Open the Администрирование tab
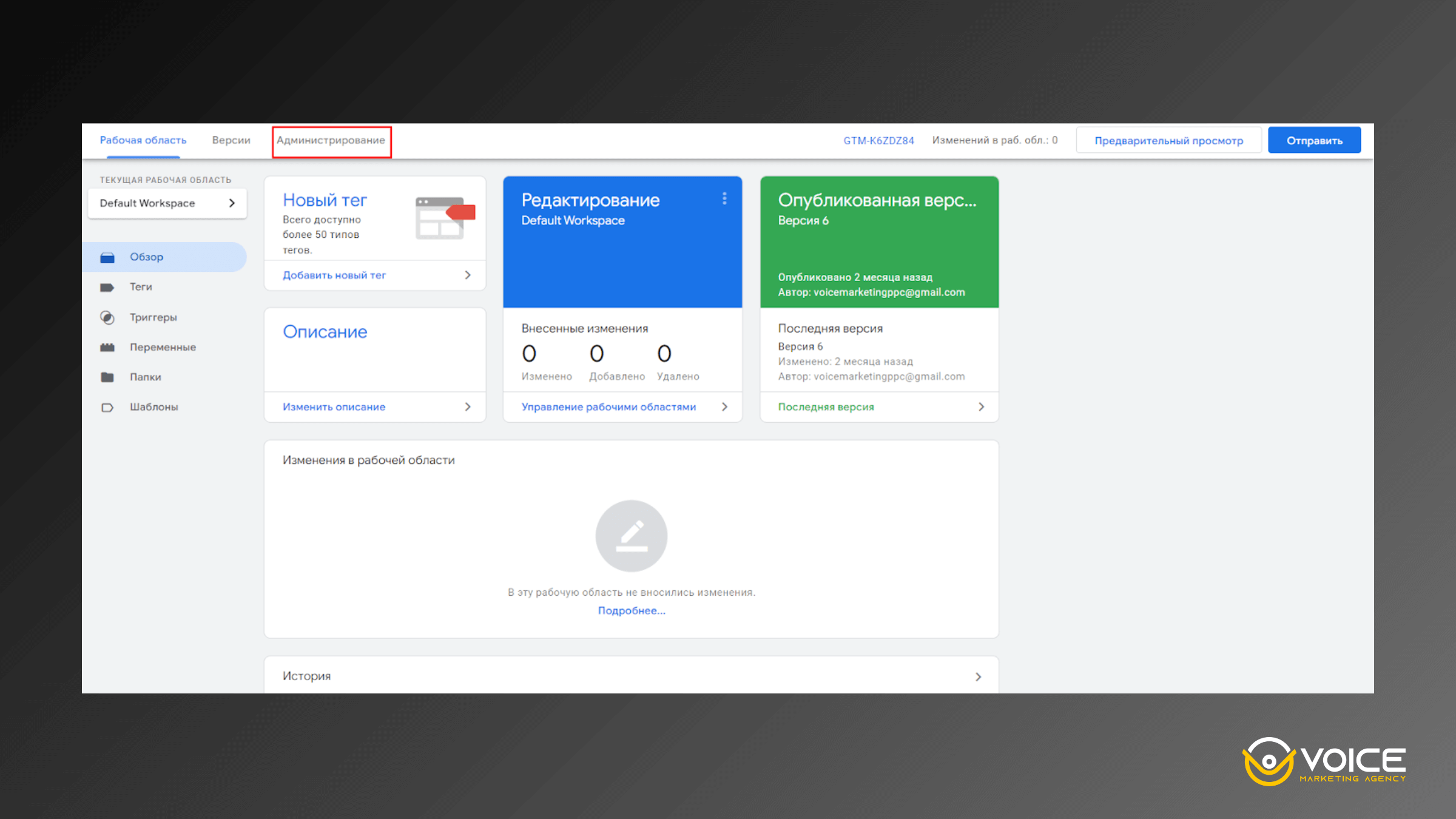 pos(331,140)
